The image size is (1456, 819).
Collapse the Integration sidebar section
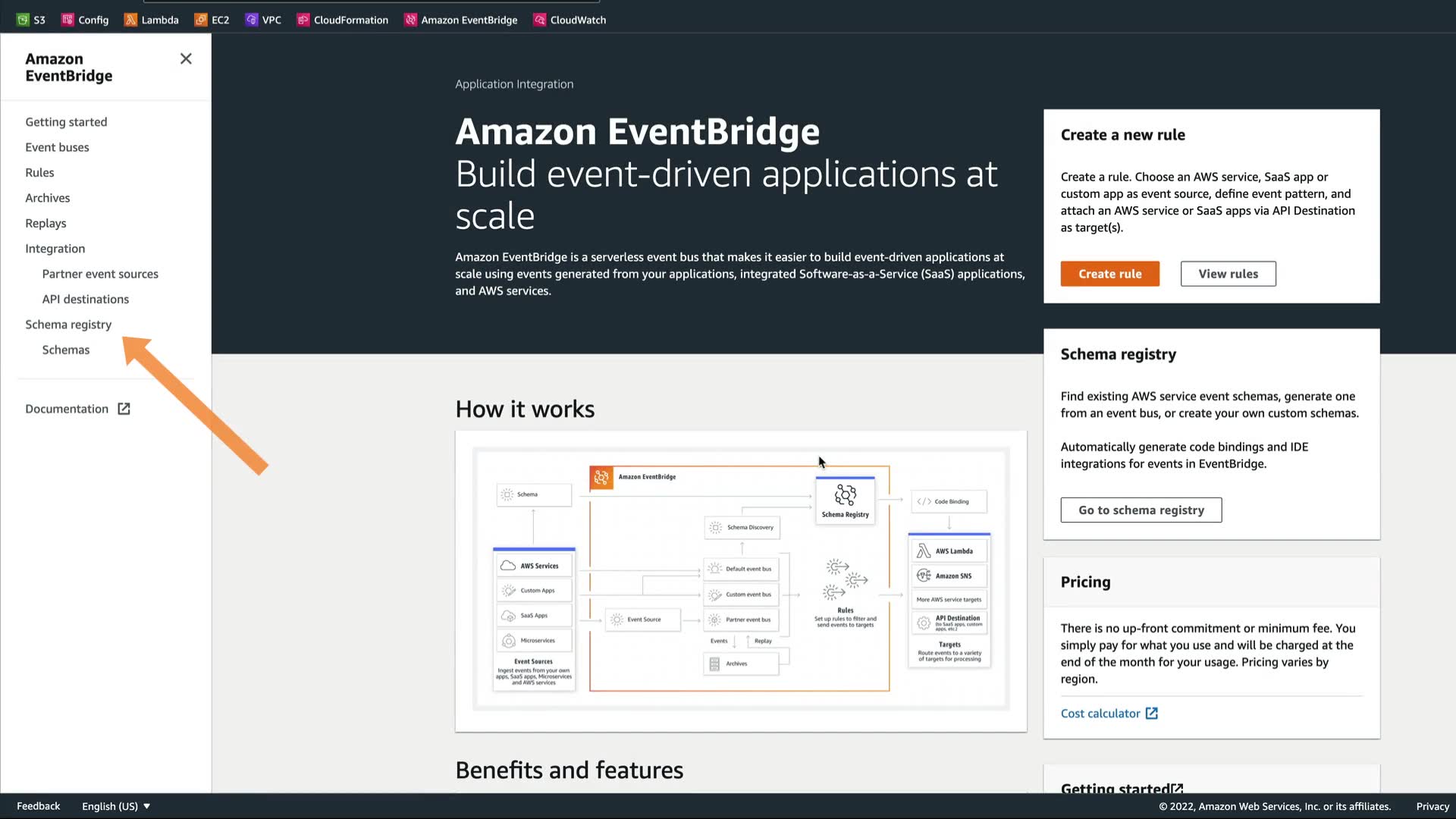(x=55, y=249)
